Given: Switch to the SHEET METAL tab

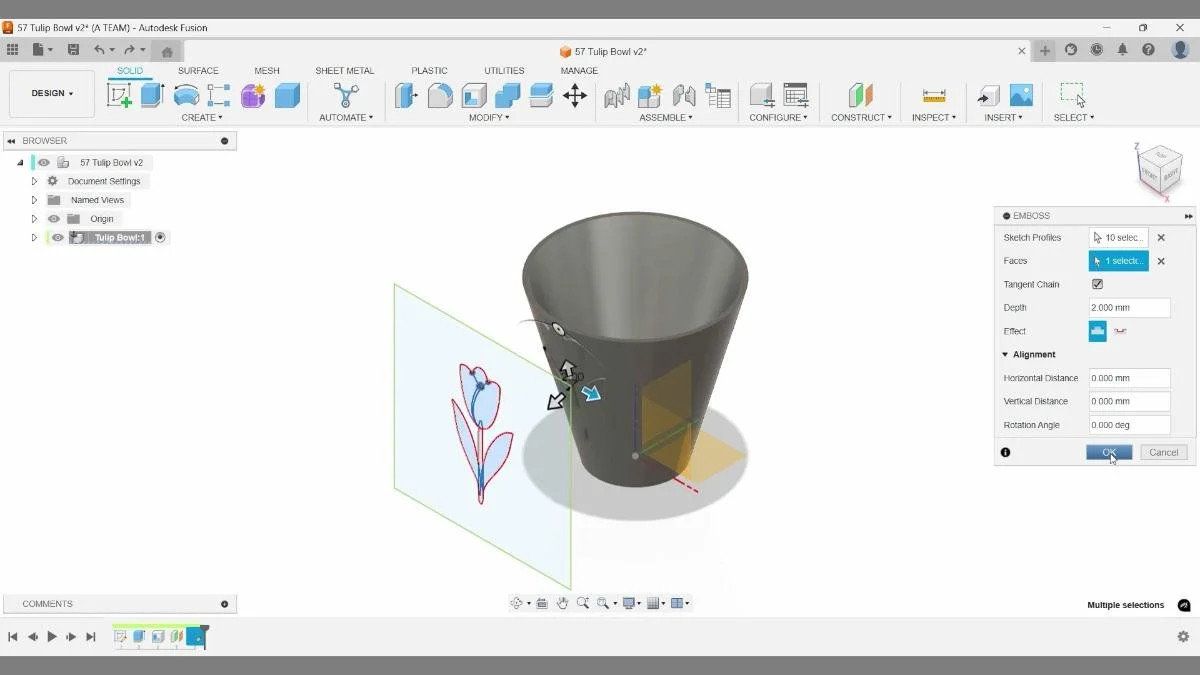Looking at the screenshot, I should tap(345, 70).
